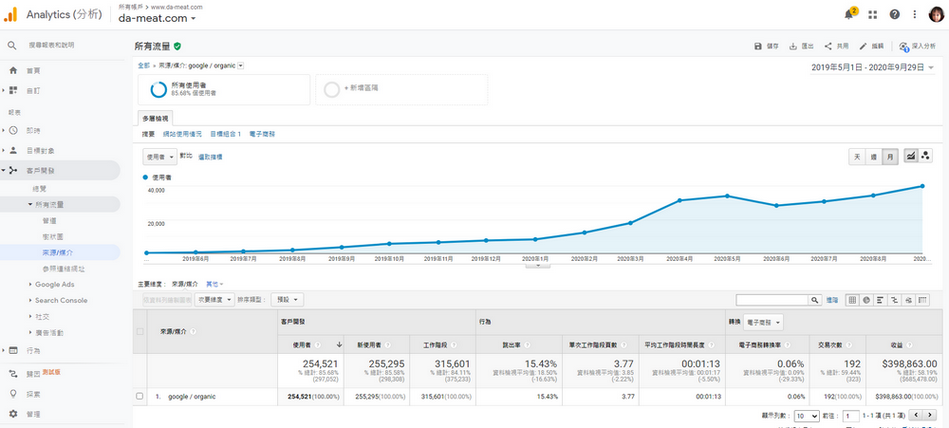Check the google / organic row checkbox

click(140, 397)
